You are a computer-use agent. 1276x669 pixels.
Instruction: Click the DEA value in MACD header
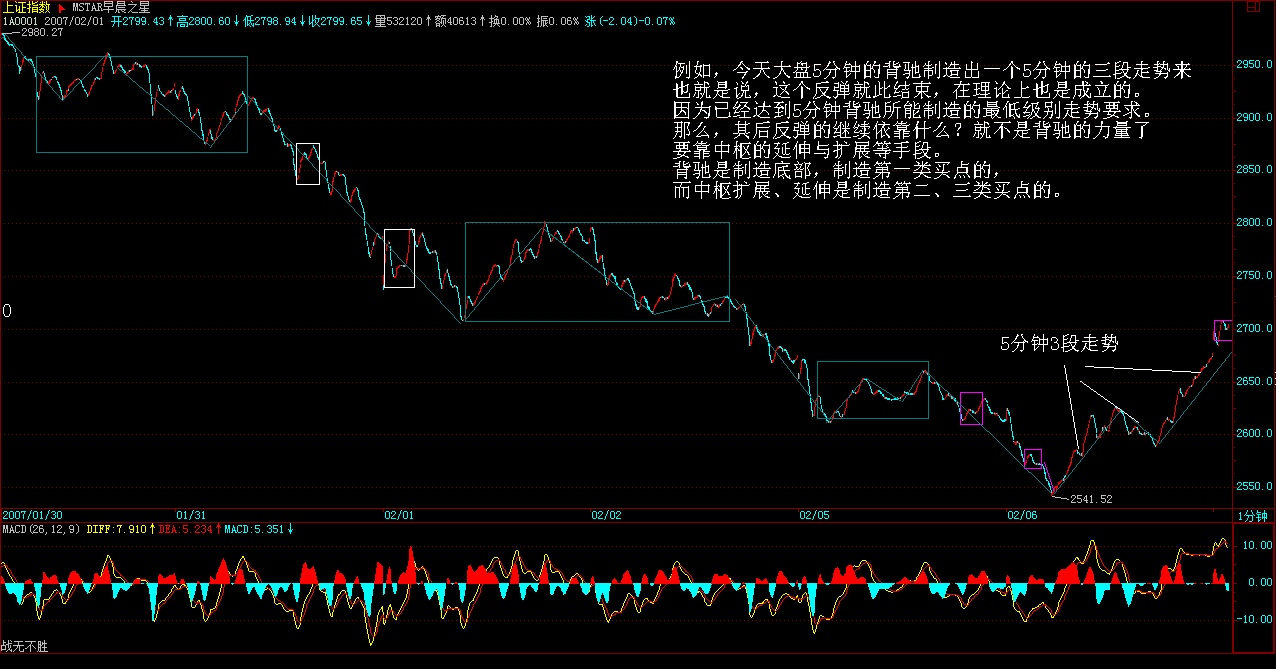(x=186, y=528)
